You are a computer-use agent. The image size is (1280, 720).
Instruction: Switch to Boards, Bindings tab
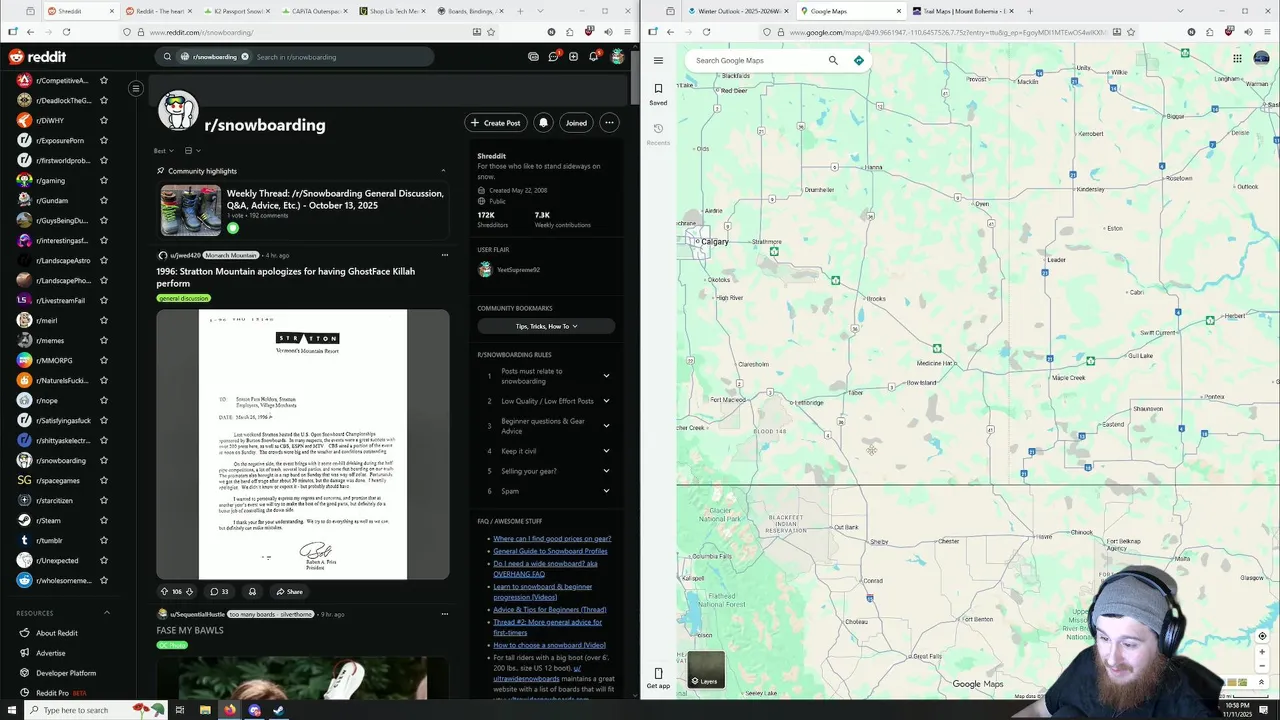(470, 11)
